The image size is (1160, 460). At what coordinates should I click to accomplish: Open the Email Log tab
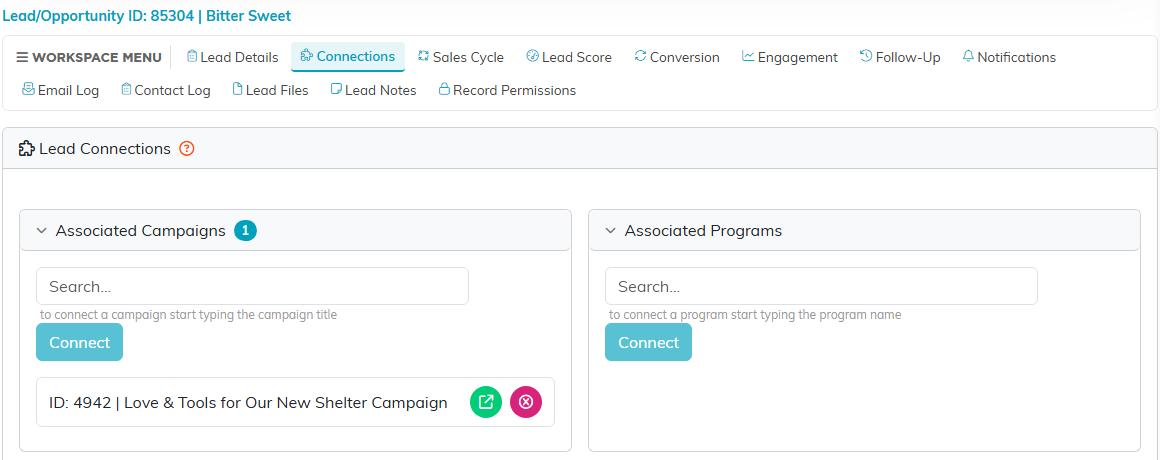tap(61, 90)
